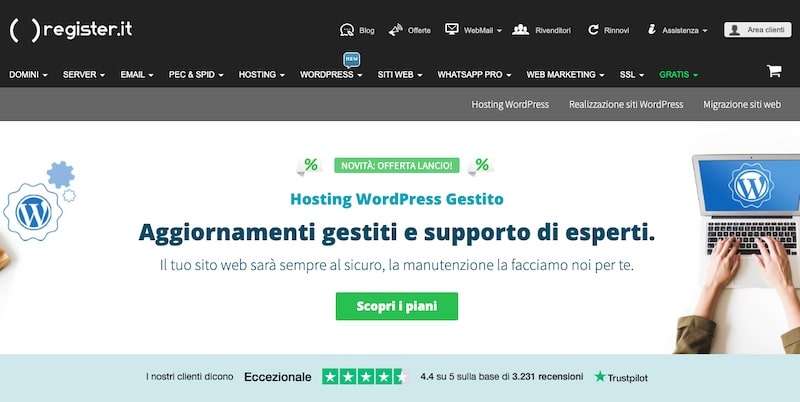Expand the HOSTING menu
800x402 pixels.
(262, 74)
